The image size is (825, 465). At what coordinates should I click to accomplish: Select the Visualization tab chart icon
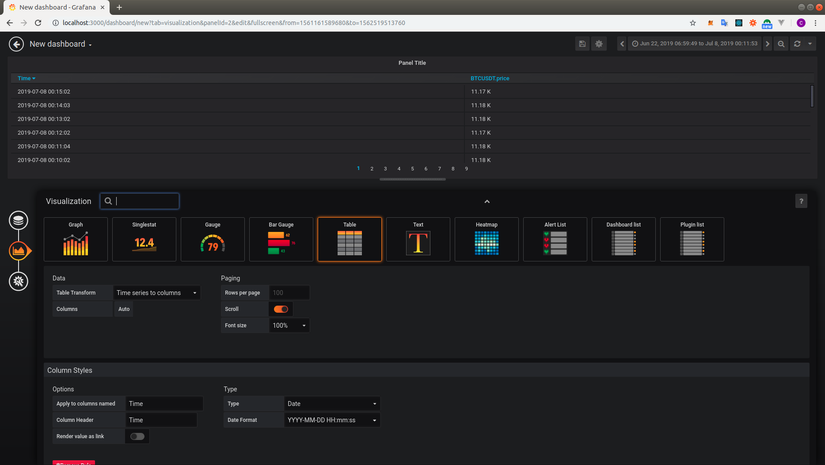(x=18, y=250)
